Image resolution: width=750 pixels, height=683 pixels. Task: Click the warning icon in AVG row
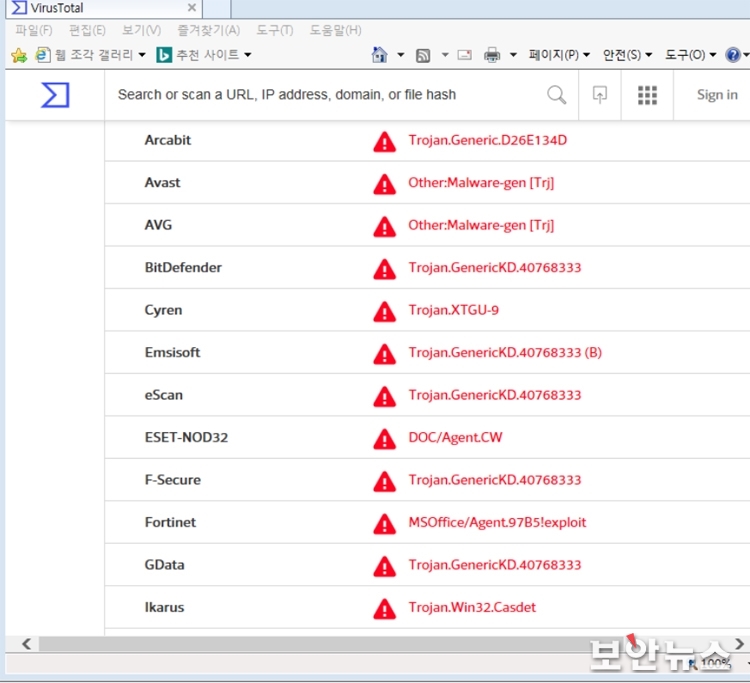(x=385, y=227)
